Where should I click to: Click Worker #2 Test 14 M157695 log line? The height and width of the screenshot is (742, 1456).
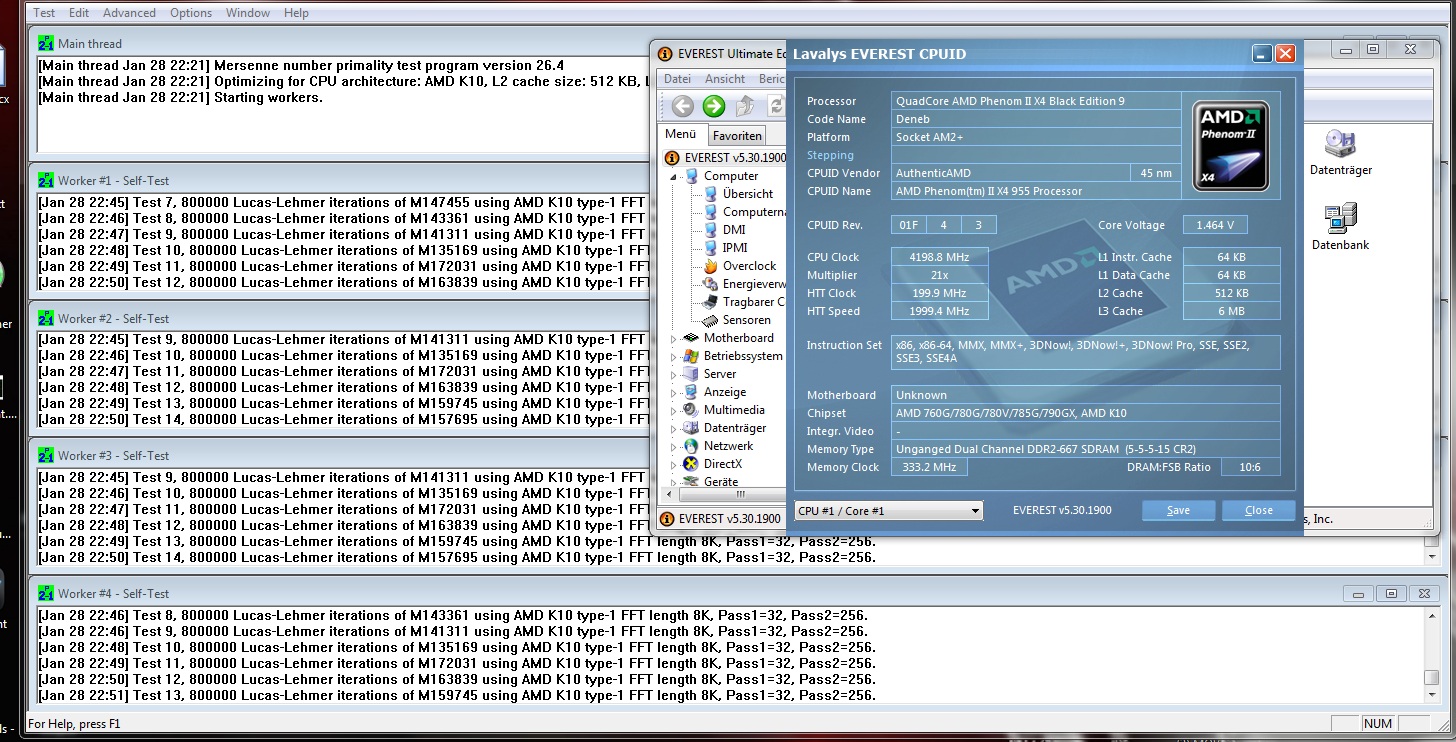click(343, 419)
